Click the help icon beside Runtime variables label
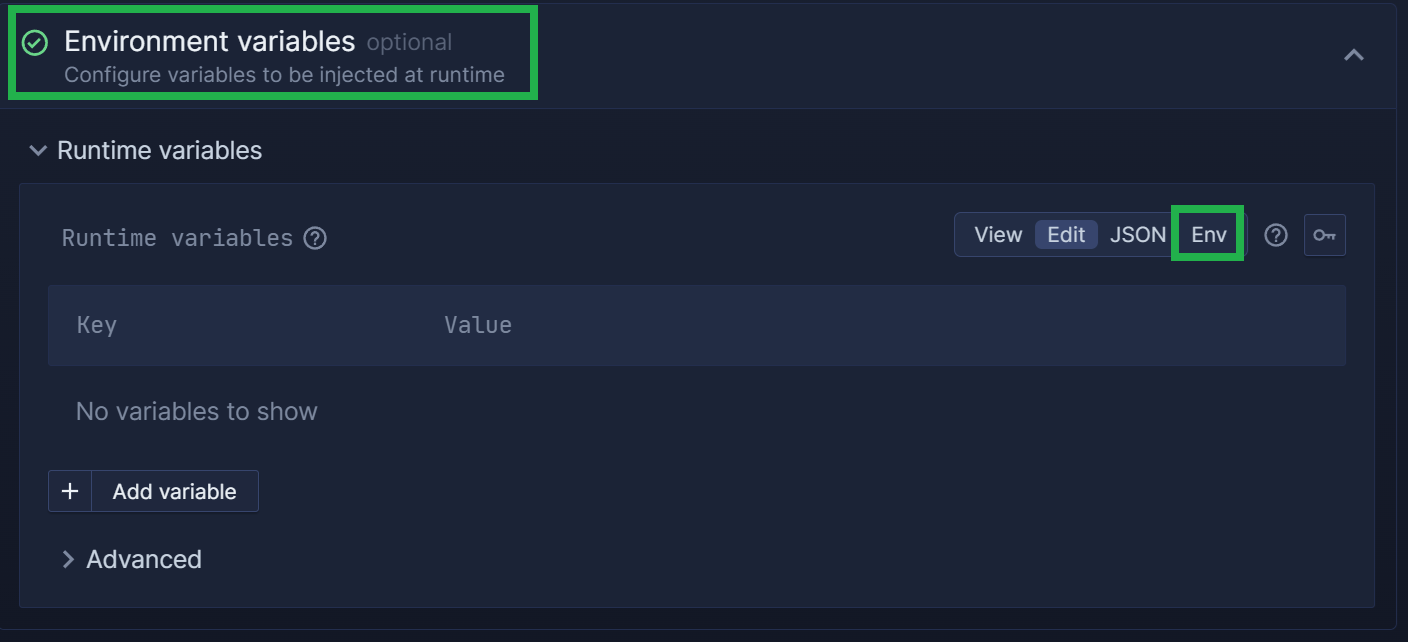The width and height of the screenshot is (1408, 642). pyautogui.click(x=315, y=238)
